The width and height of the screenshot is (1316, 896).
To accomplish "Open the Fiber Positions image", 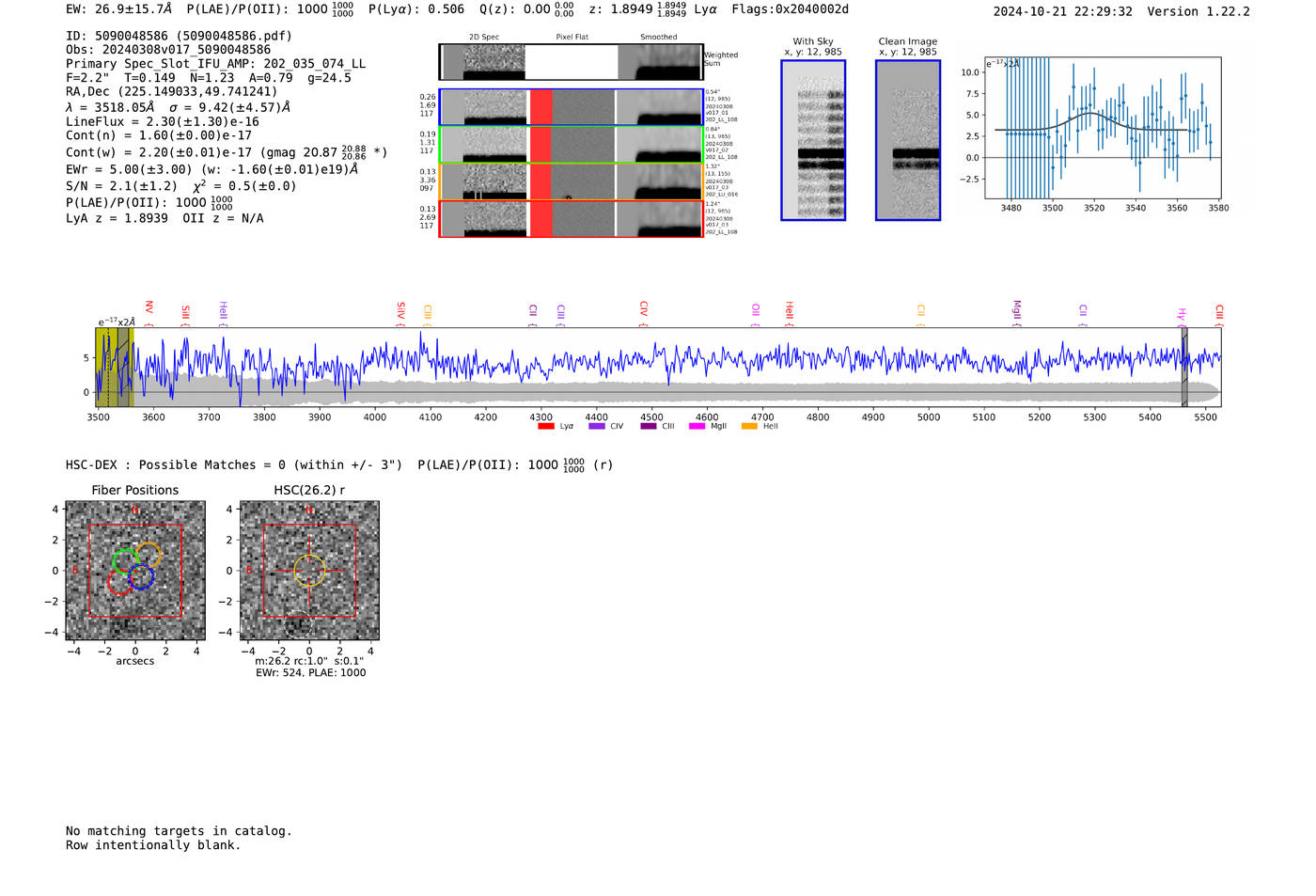I will pos(135,571).
